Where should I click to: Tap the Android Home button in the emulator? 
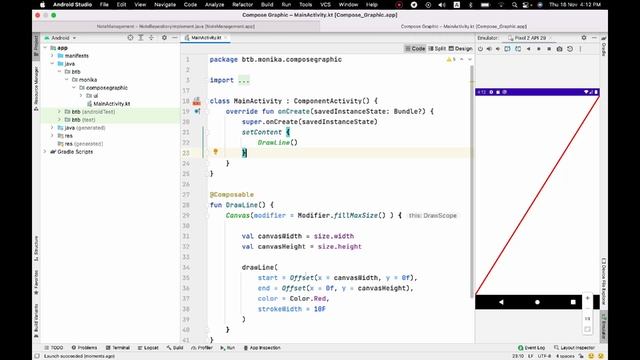point(537,302)
